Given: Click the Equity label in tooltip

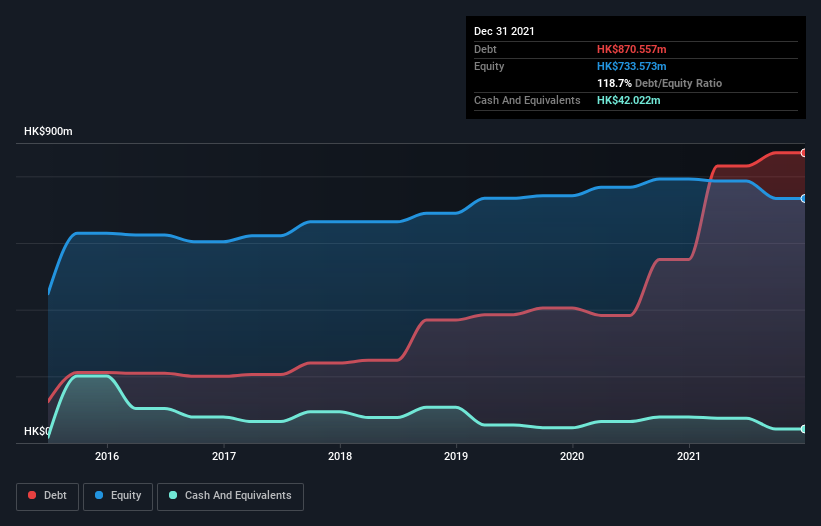Looking at the screenshot, I should 489,66.
